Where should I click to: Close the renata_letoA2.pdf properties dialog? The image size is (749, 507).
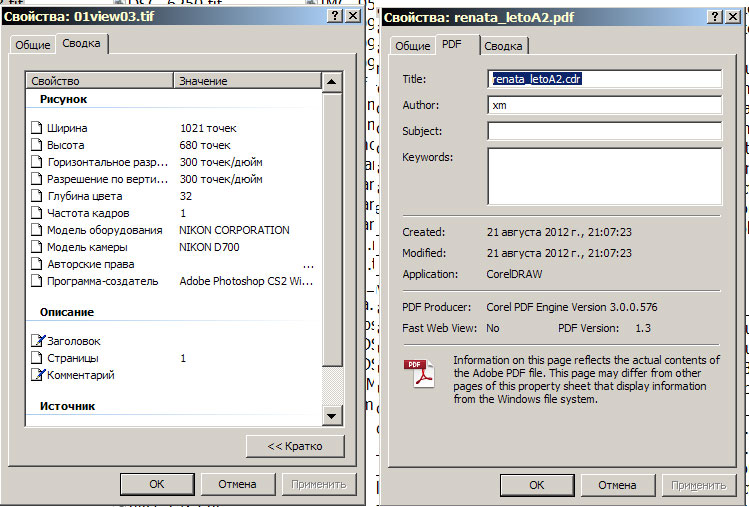tap(733, 17)
